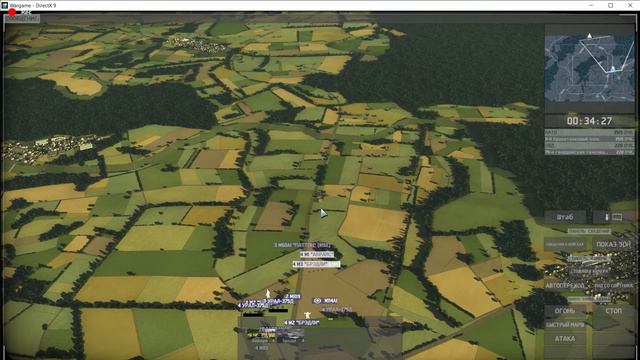Screen dimensions: 640x360
Task: Click the button with arrow and screen icon
Action: click(x=613, y=217)
